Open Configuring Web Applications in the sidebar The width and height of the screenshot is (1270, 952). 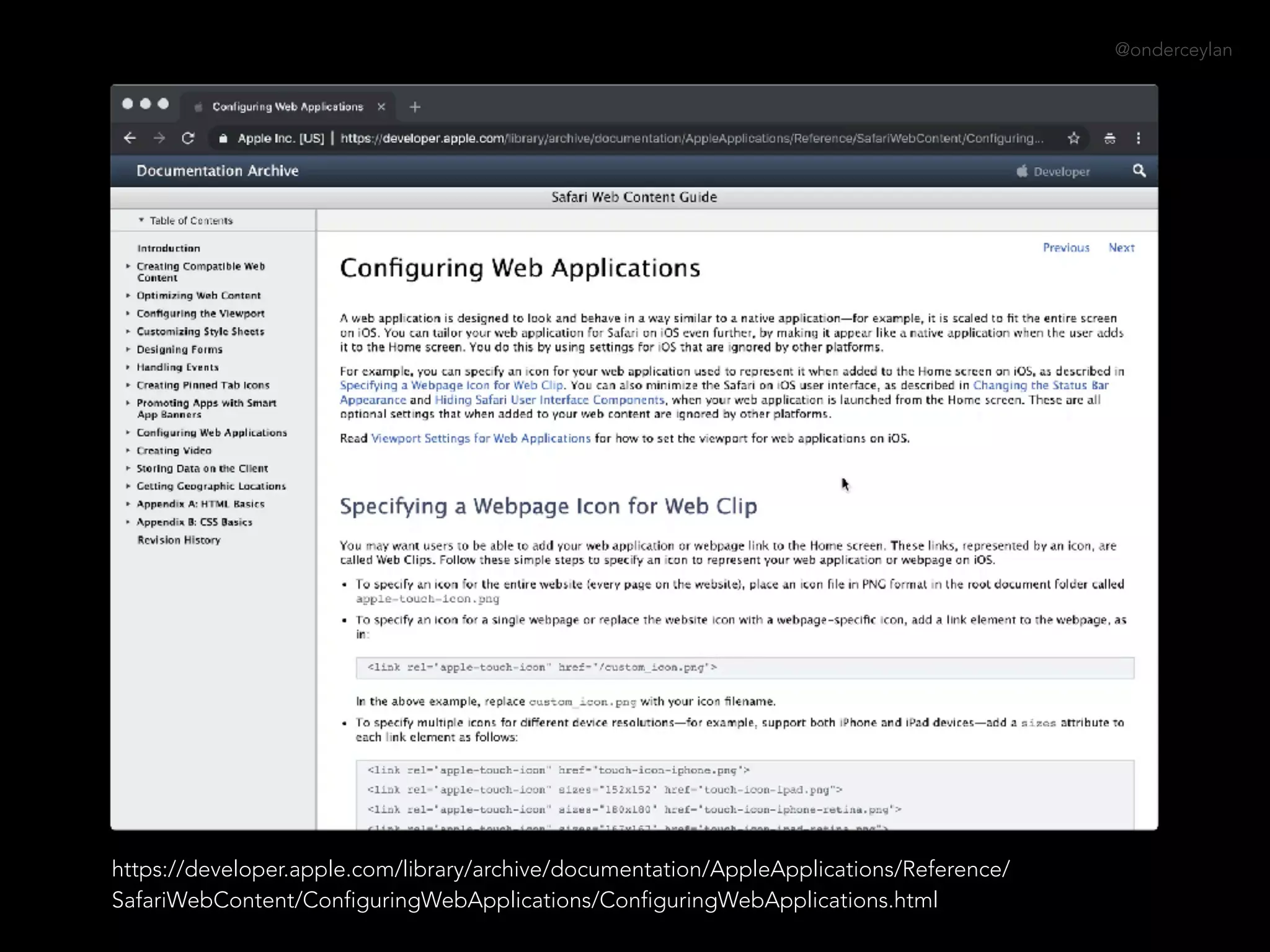click(212, 433)
